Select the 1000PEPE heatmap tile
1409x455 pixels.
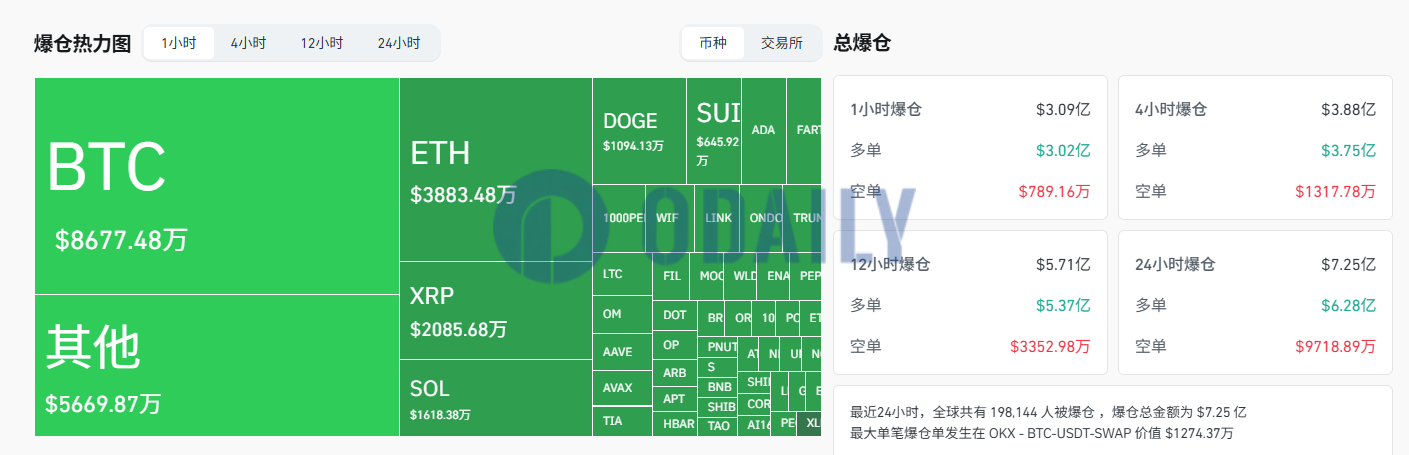click(x=620, y=218)
